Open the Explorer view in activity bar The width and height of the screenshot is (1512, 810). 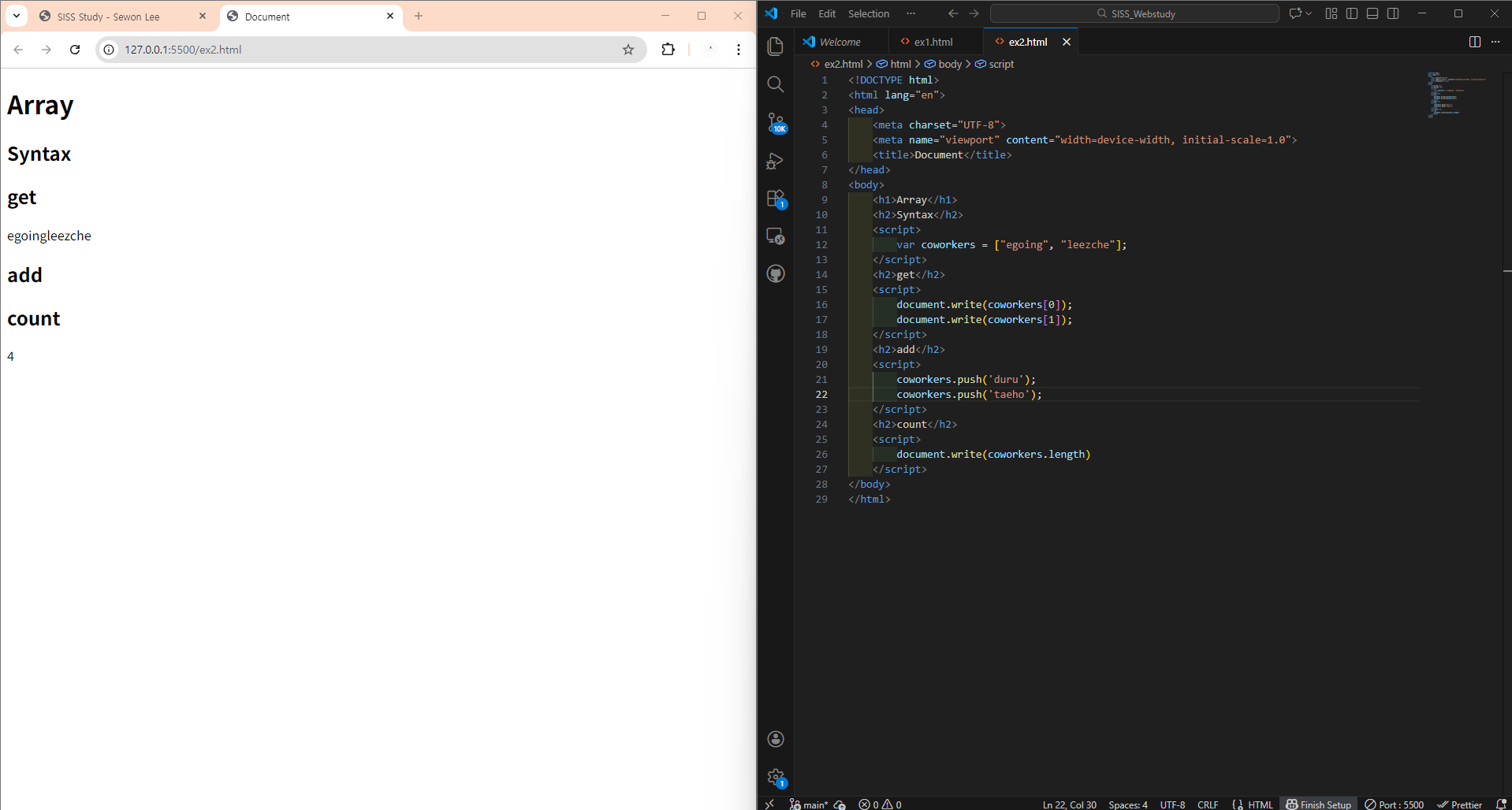point(776,46)
